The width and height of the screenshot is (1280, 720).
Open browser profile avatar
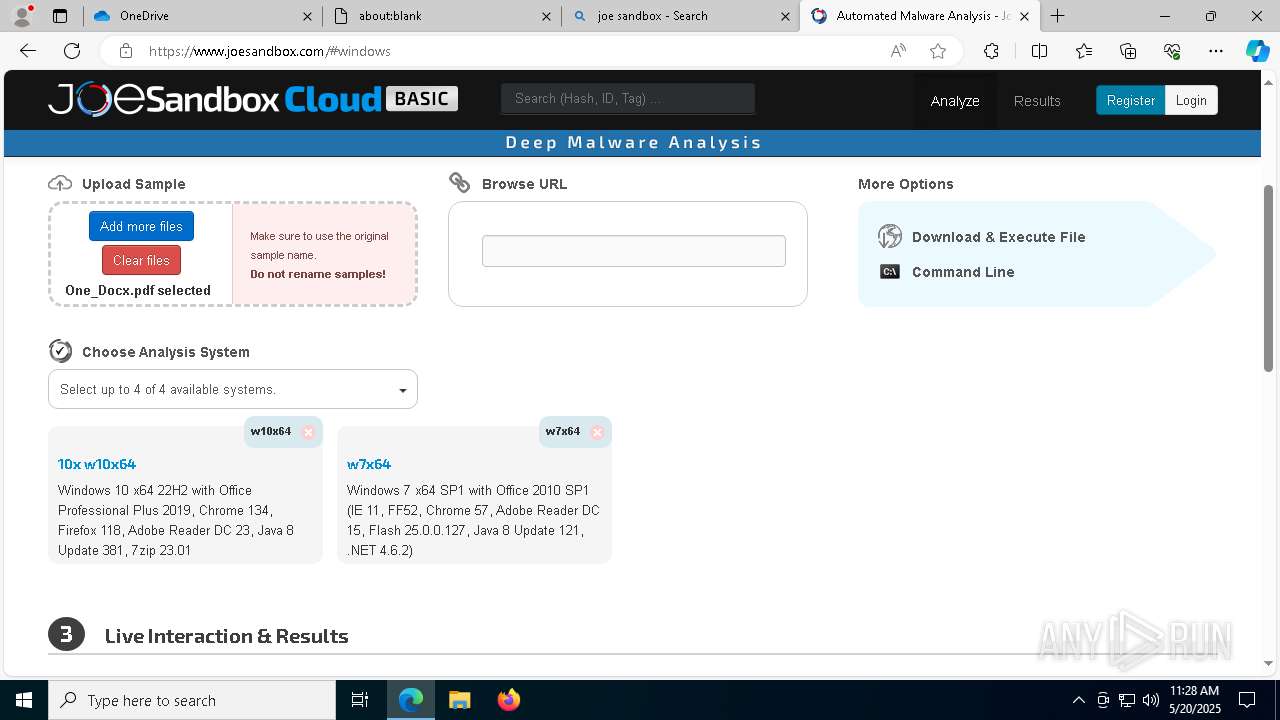pyautogui.click(x=22, y=16)
